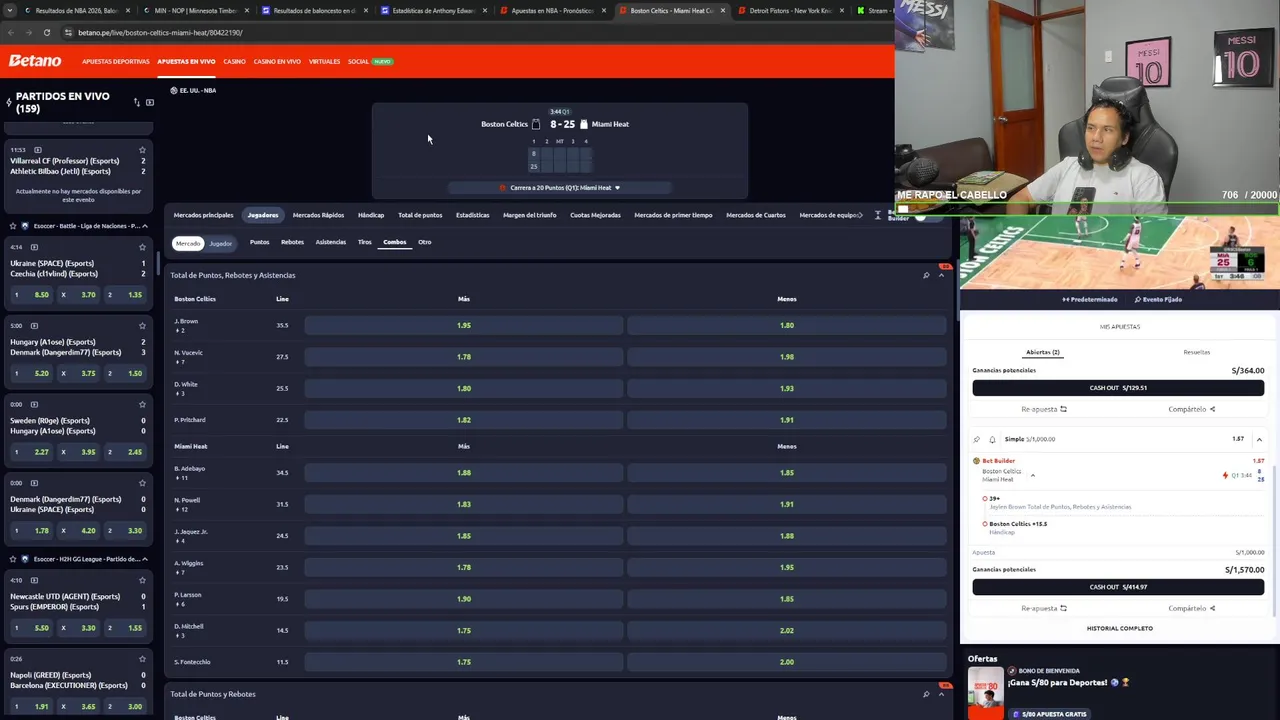Viewport: 1280px width, 720px height.
Task: Click the lightning icon next to Partidos en Vivo
Action: click(9, 102)
